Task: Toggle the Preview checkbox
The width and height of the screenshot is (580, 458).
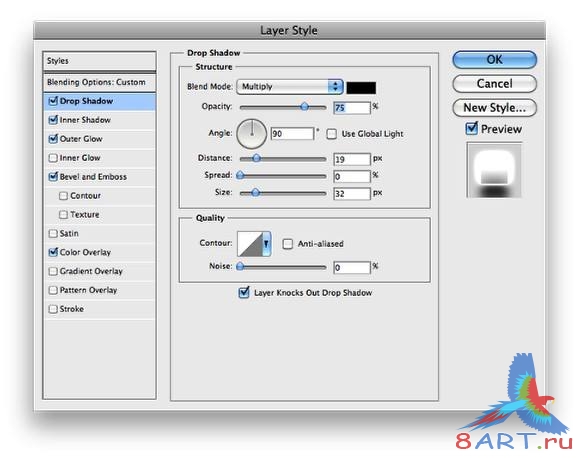Action: click(x=471, y=128)
